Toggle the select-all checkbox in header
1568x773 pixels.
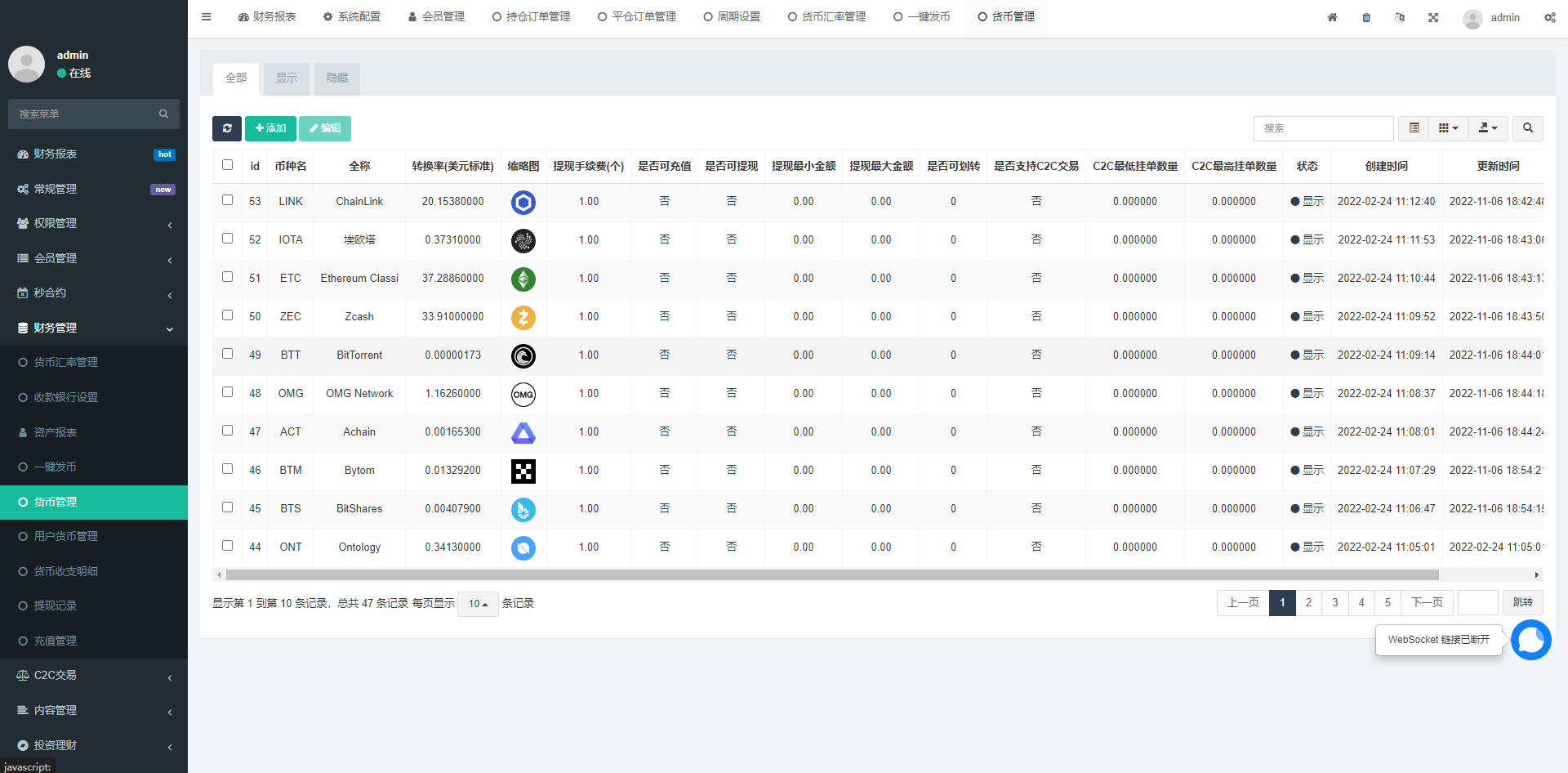click(228, 165)
